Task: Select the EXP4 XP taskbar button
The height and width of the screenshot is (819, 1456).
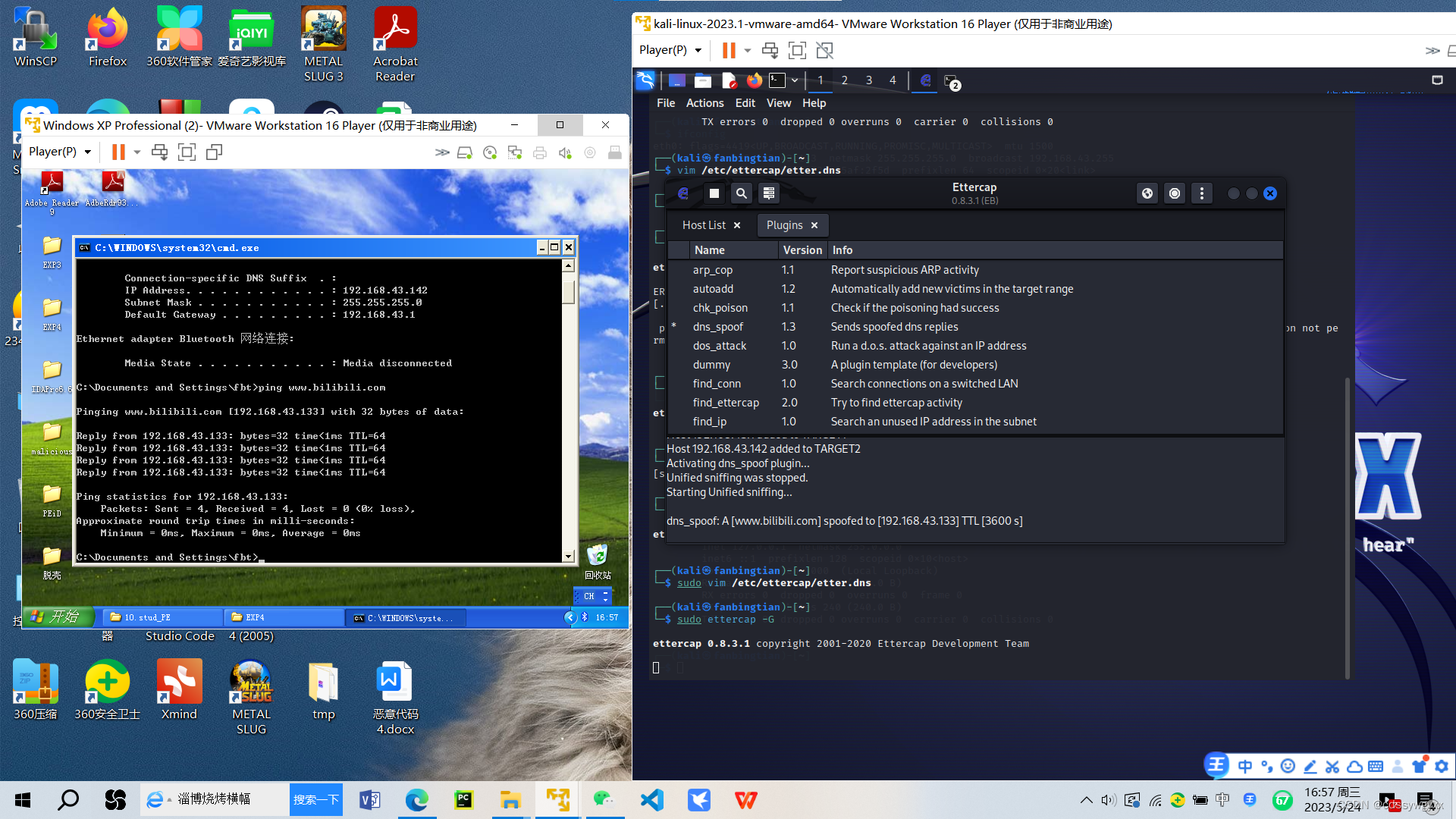Action: [284, 617]
